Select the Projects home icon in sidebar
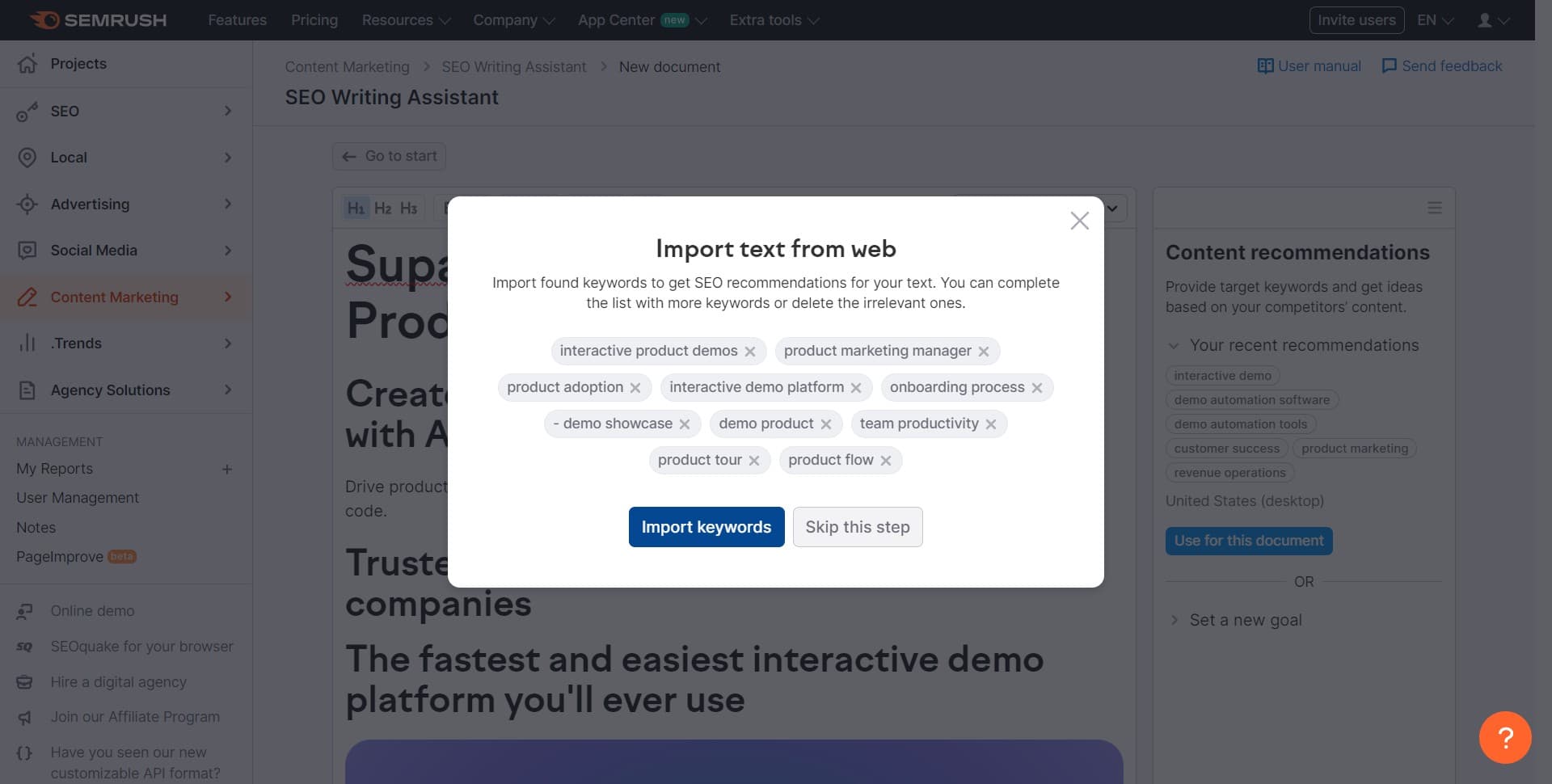 tap(27, 63)
